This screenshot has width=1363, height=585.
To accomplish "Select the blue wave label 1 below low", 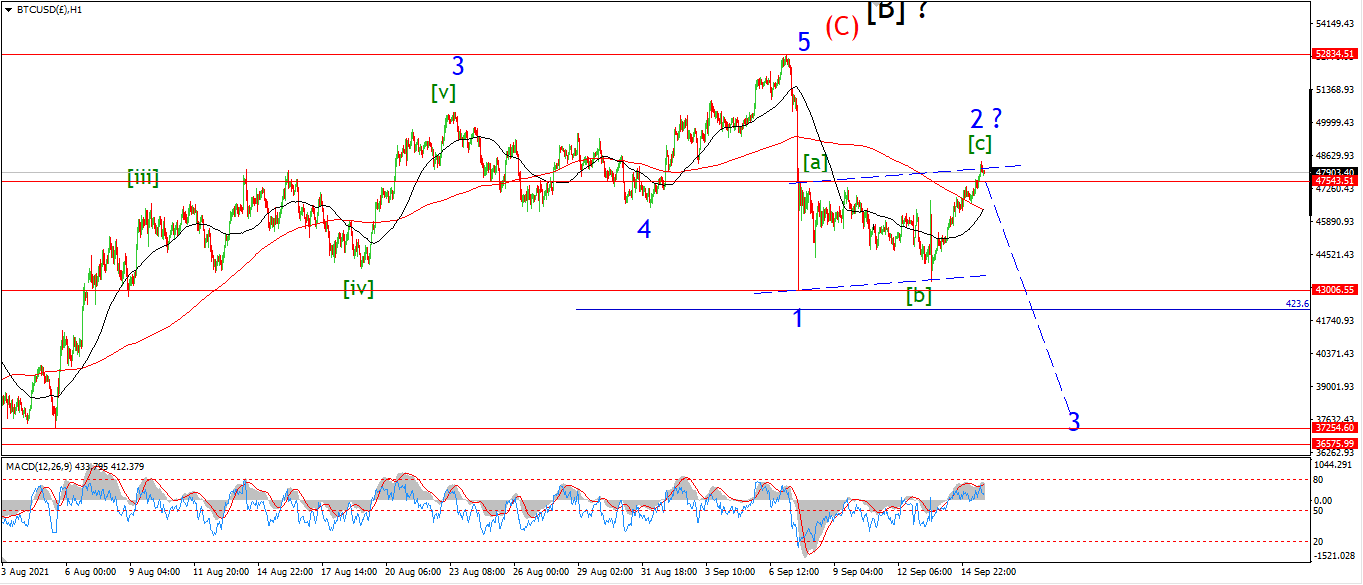I will (x=798, y=319).
